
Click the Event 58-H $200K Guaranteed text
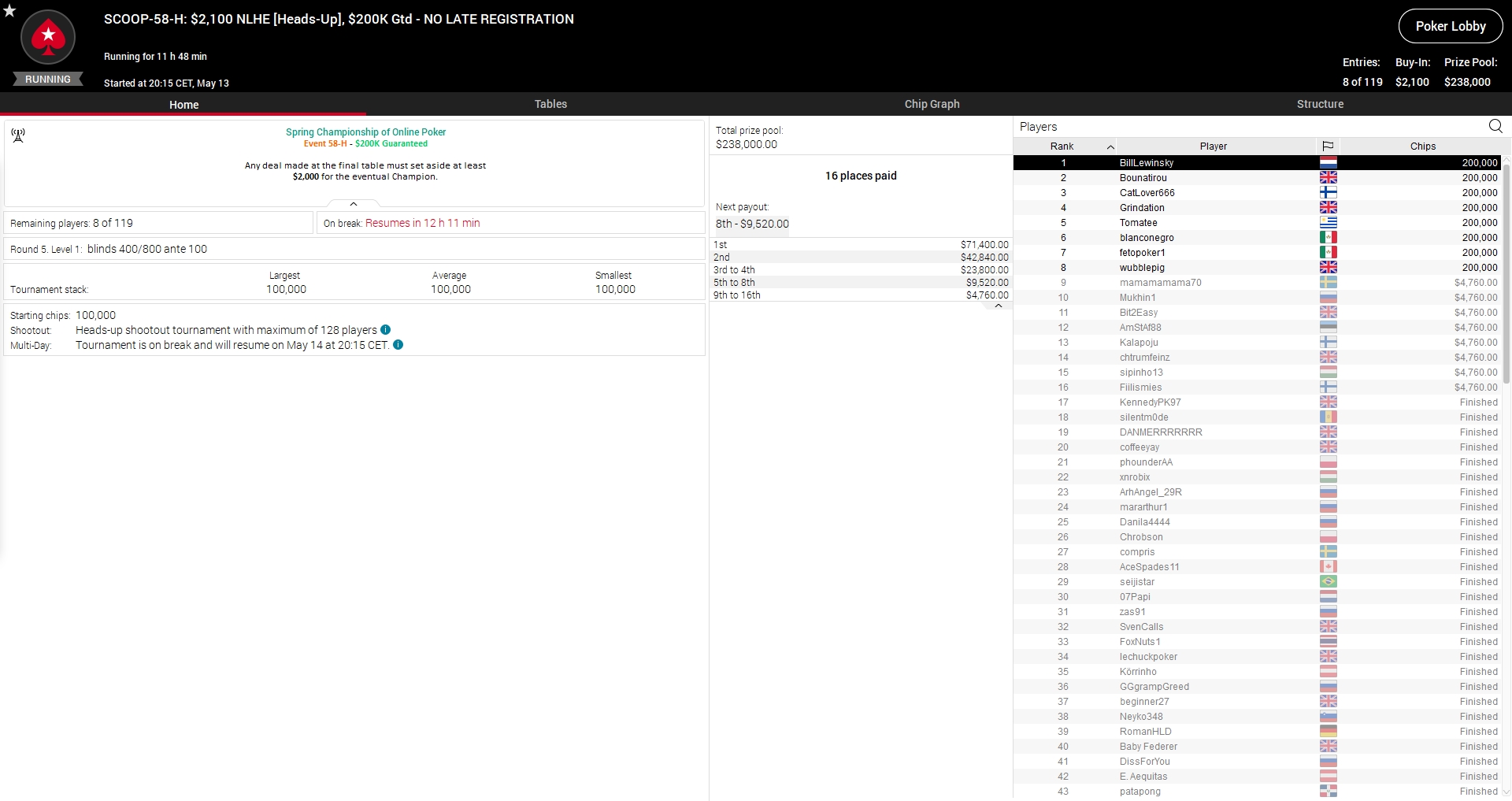pos(365,143)
